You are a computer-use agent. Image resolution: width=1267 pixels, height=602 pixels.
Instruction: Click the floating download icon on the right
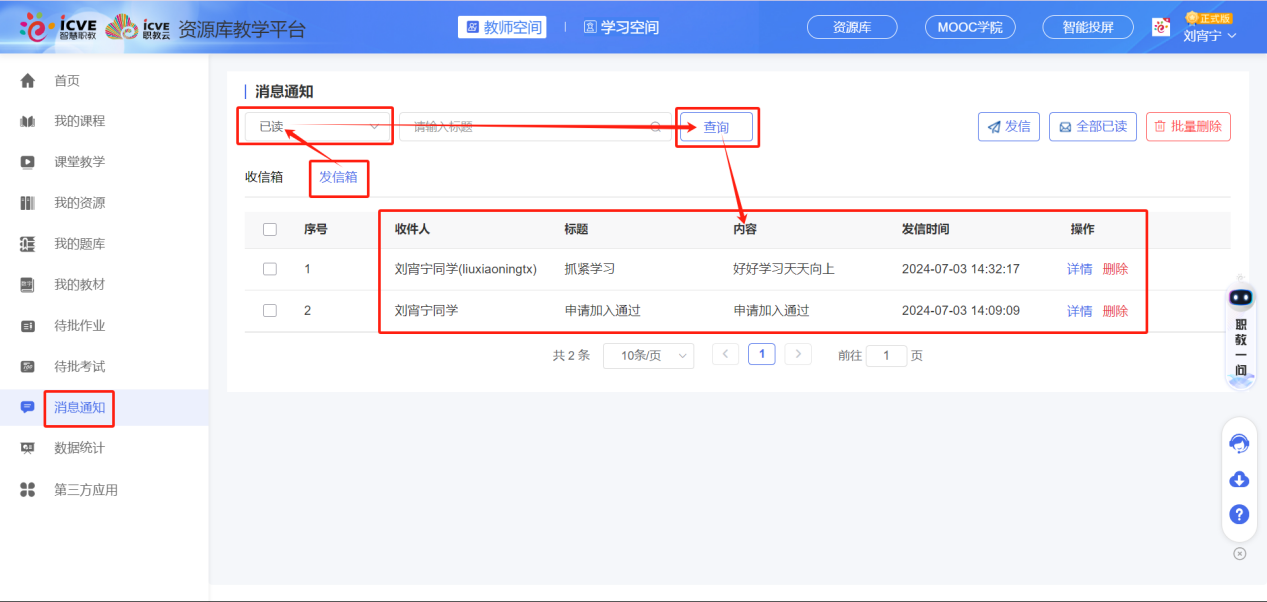[1238, 479]
